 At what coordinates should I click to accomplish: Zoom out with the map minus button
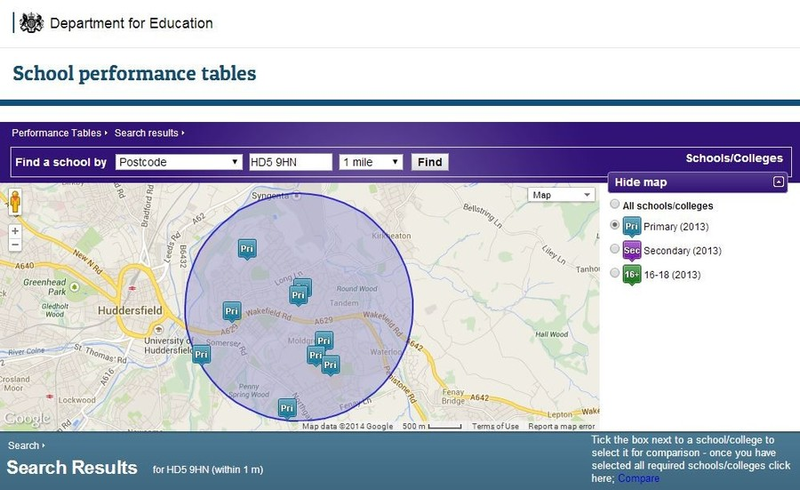[15, 244]
